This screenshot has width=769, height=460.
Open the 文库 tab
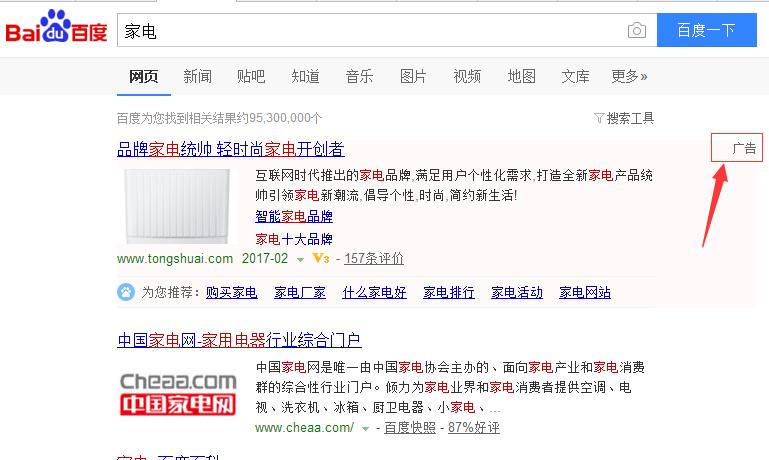tap(575, 76)
